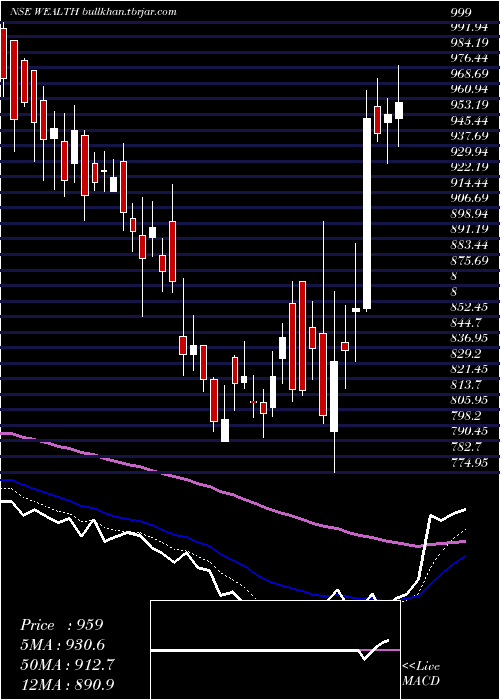
Task: Click the "Price : 959" readout
Action: pos(62,625)
